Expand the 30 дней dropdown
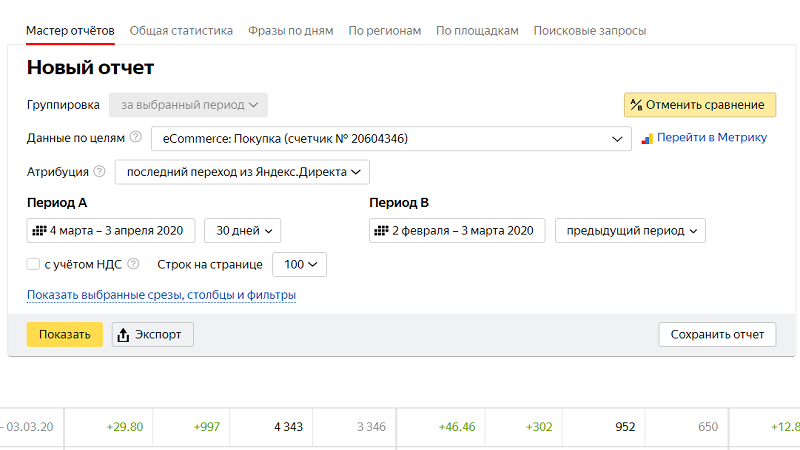 pyautogui.click(x=242, y=231)
